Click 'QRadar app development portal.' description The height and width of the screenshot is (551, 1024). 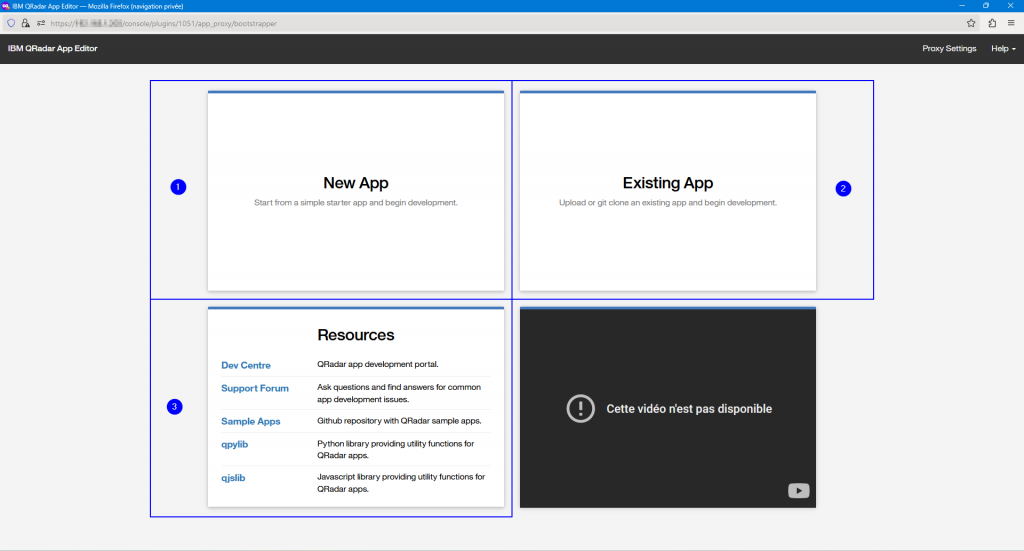(377, 364)
